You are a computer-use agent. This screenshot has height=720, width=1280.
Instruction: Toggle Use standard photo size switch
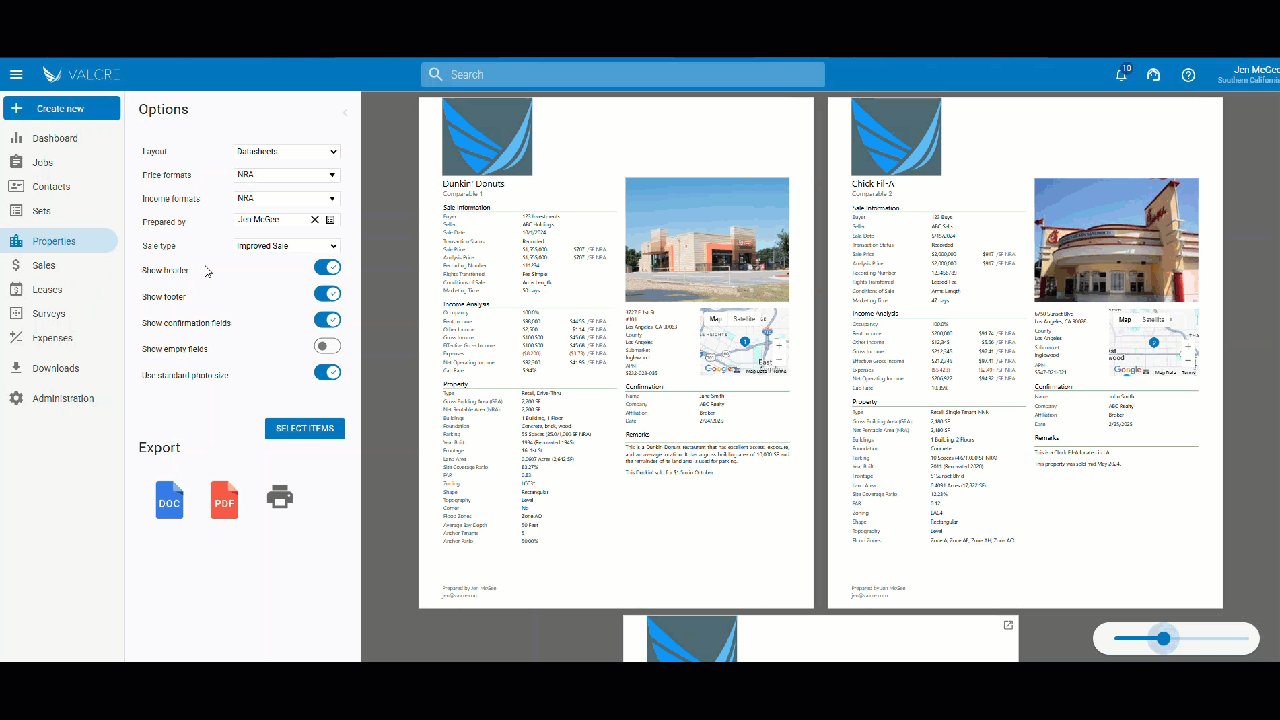[327, 372]
